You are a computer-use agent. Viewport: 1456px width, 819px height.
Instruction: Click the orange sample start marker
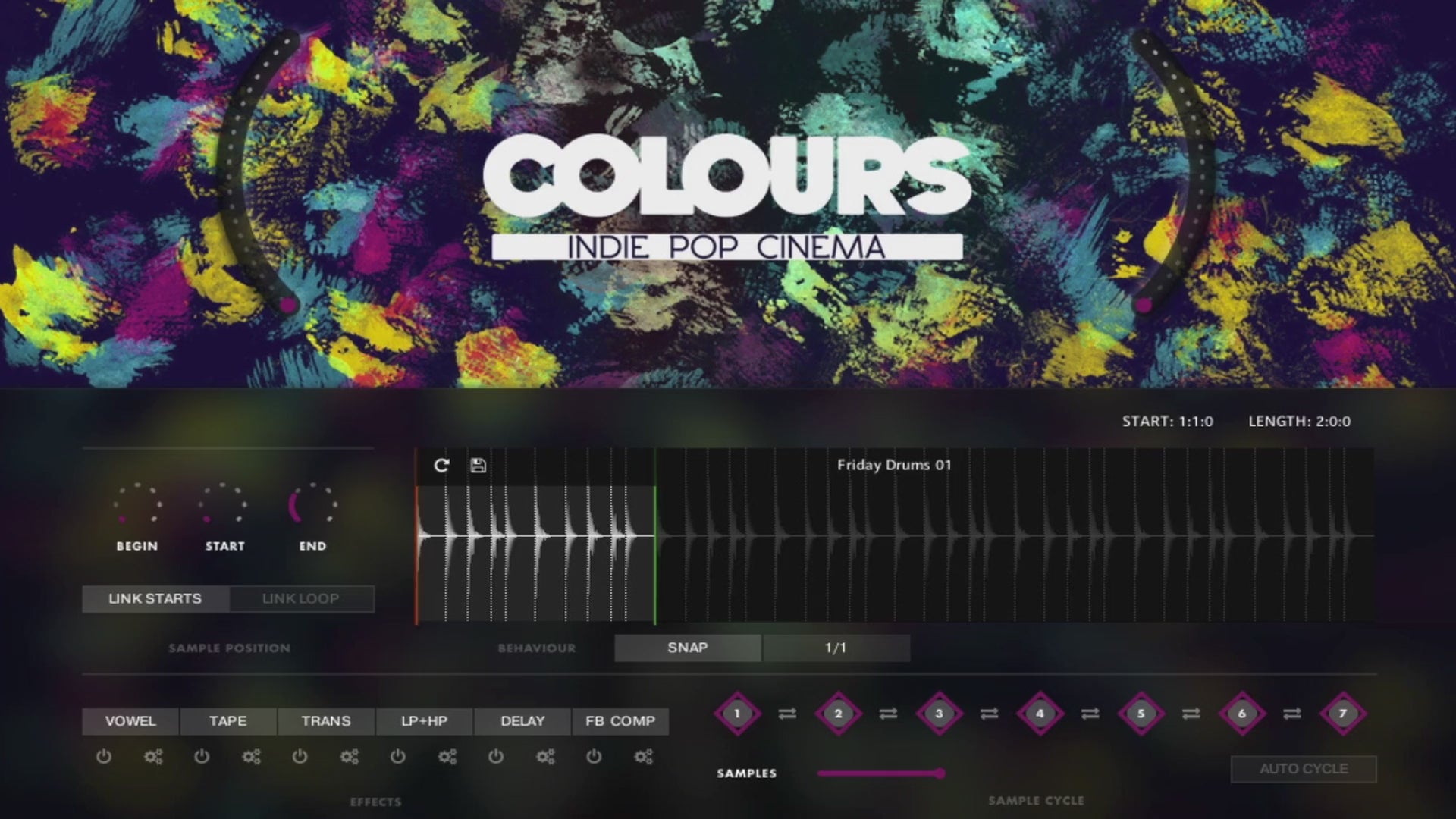pyautogui.click(x=416, y=555)
